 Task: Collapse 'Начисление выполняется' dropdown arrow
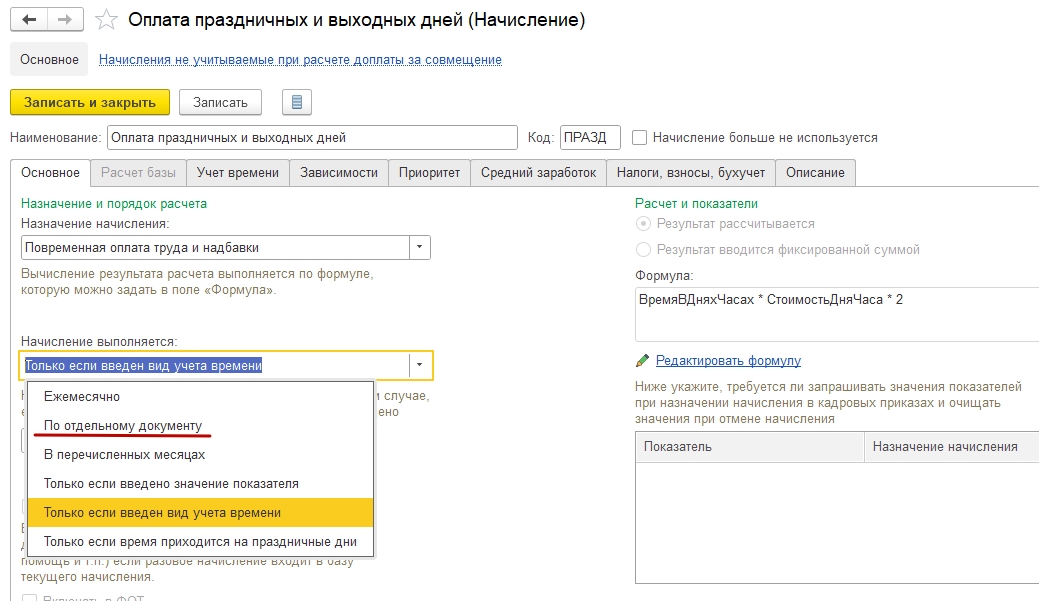point(420,366)
